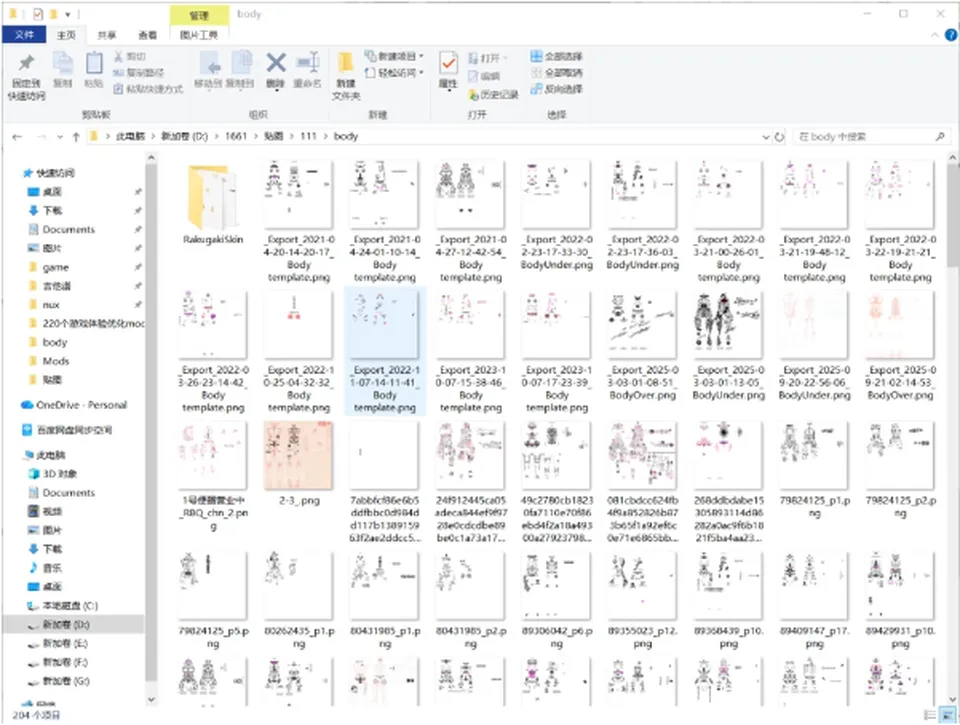Click the Rename (重命名) ribbon icon

pyautogui.click(x=307, y=62)
